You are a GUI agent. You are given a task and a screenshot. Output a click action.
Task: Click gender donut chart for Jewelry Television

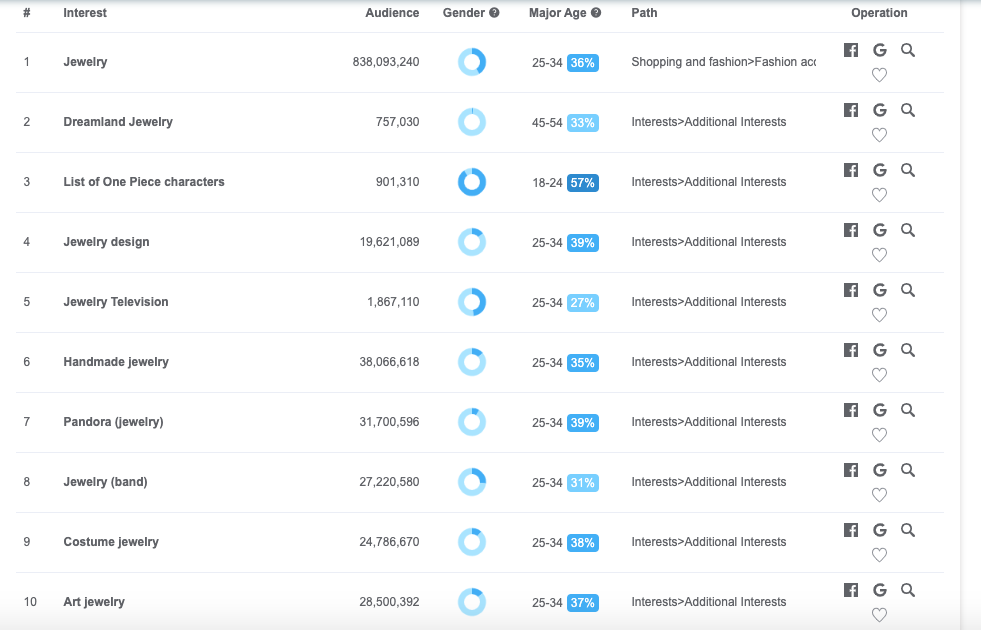(472, 302)
